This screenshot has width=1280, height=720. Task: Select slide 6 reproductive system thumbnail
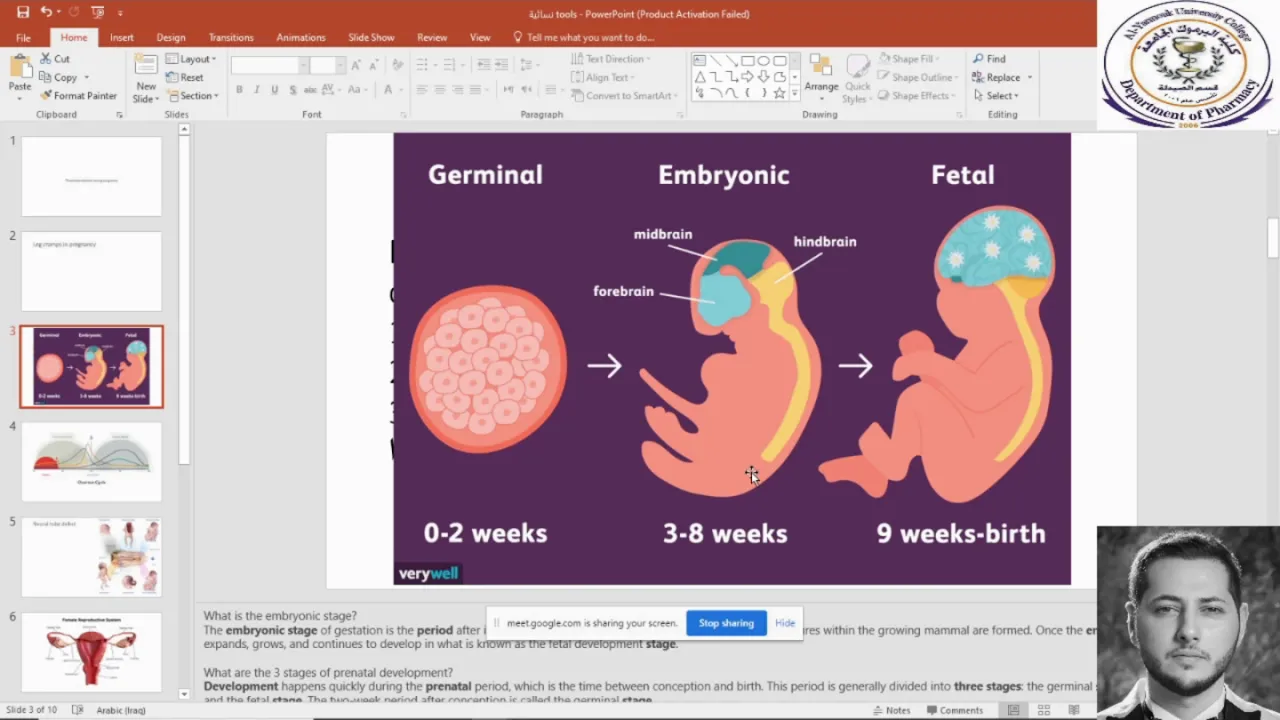91,652
